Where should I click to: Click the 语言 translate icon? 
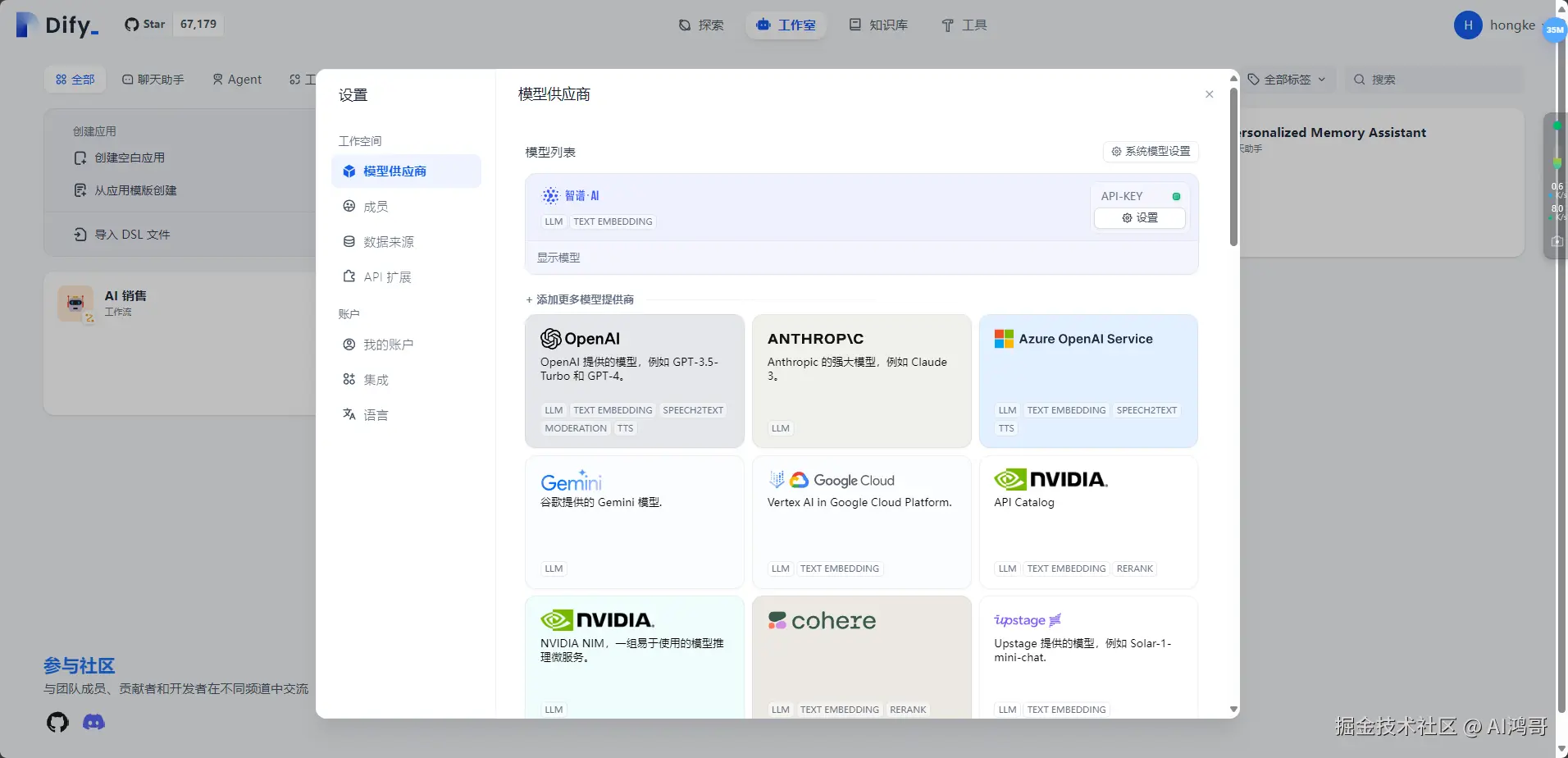click(349, 415)
